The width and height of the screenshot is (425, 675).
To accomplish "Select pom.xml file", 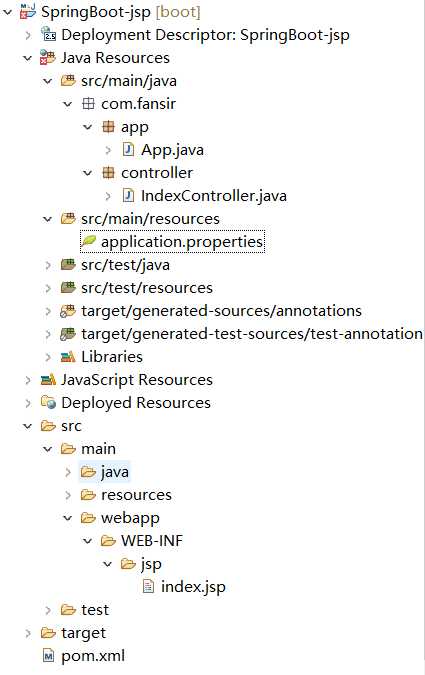I will (x=93, y=656).
